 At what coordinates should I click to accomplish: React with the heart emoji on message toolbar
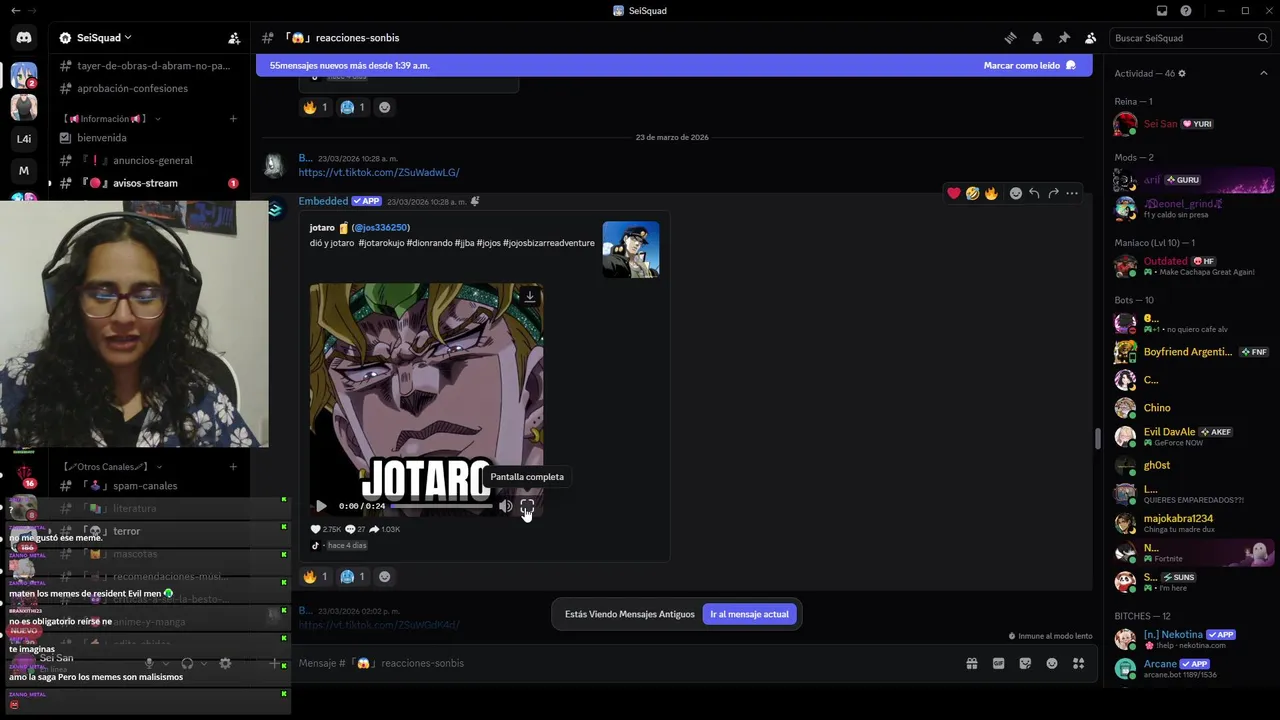[954, 193]
